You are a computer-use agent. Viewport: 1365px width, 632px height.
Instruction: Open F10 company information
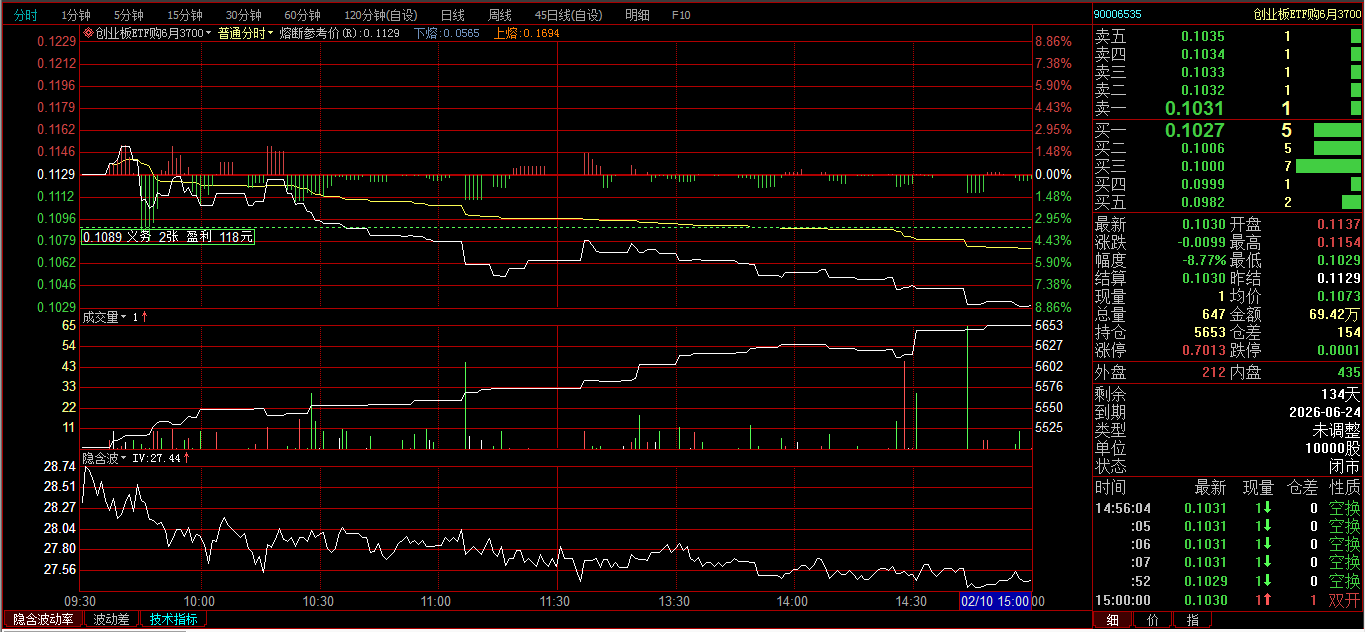[x=681, y=15]
